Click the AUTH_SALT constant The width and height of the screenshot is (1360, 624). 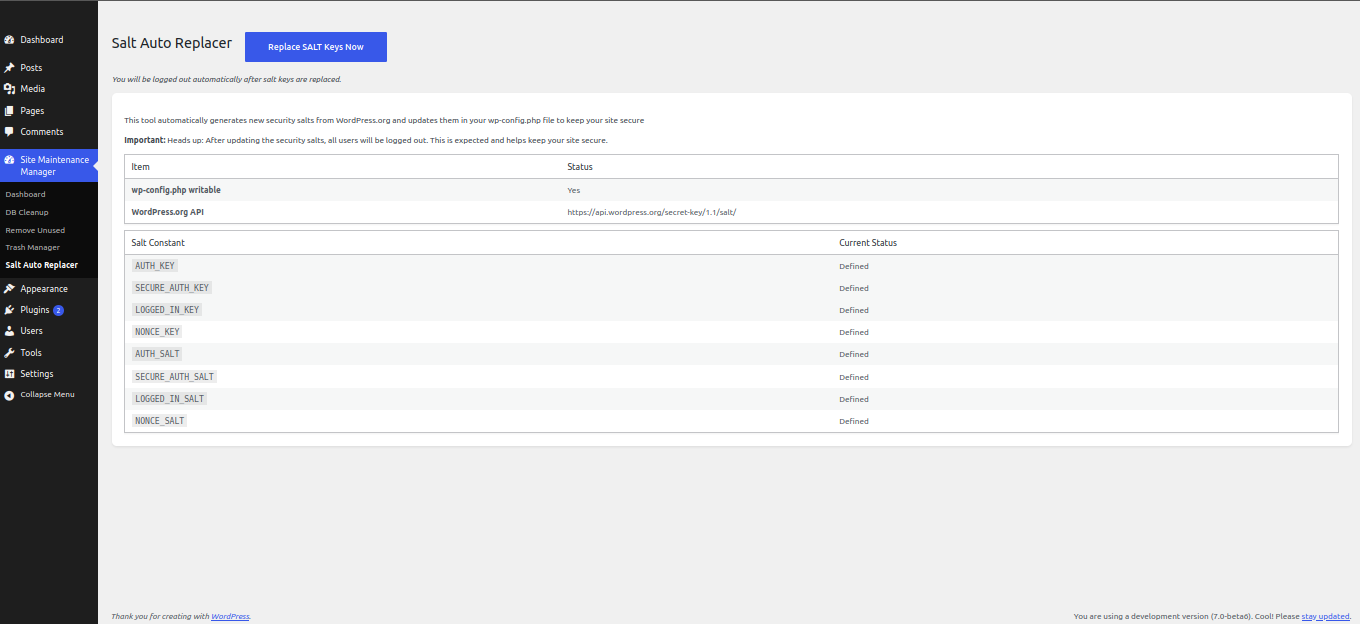pos(157,354)
